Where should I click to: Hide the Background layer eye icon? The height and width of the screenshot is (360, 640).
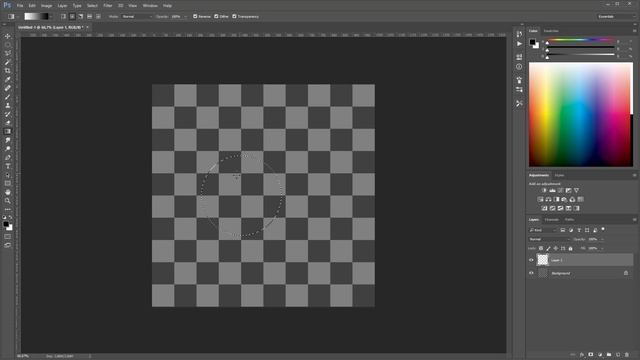coord(531,273)
